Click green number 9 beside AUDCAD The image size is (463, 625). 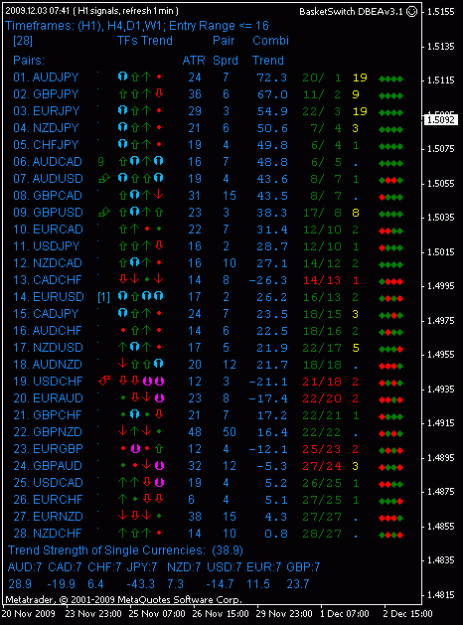click(101, 161)
